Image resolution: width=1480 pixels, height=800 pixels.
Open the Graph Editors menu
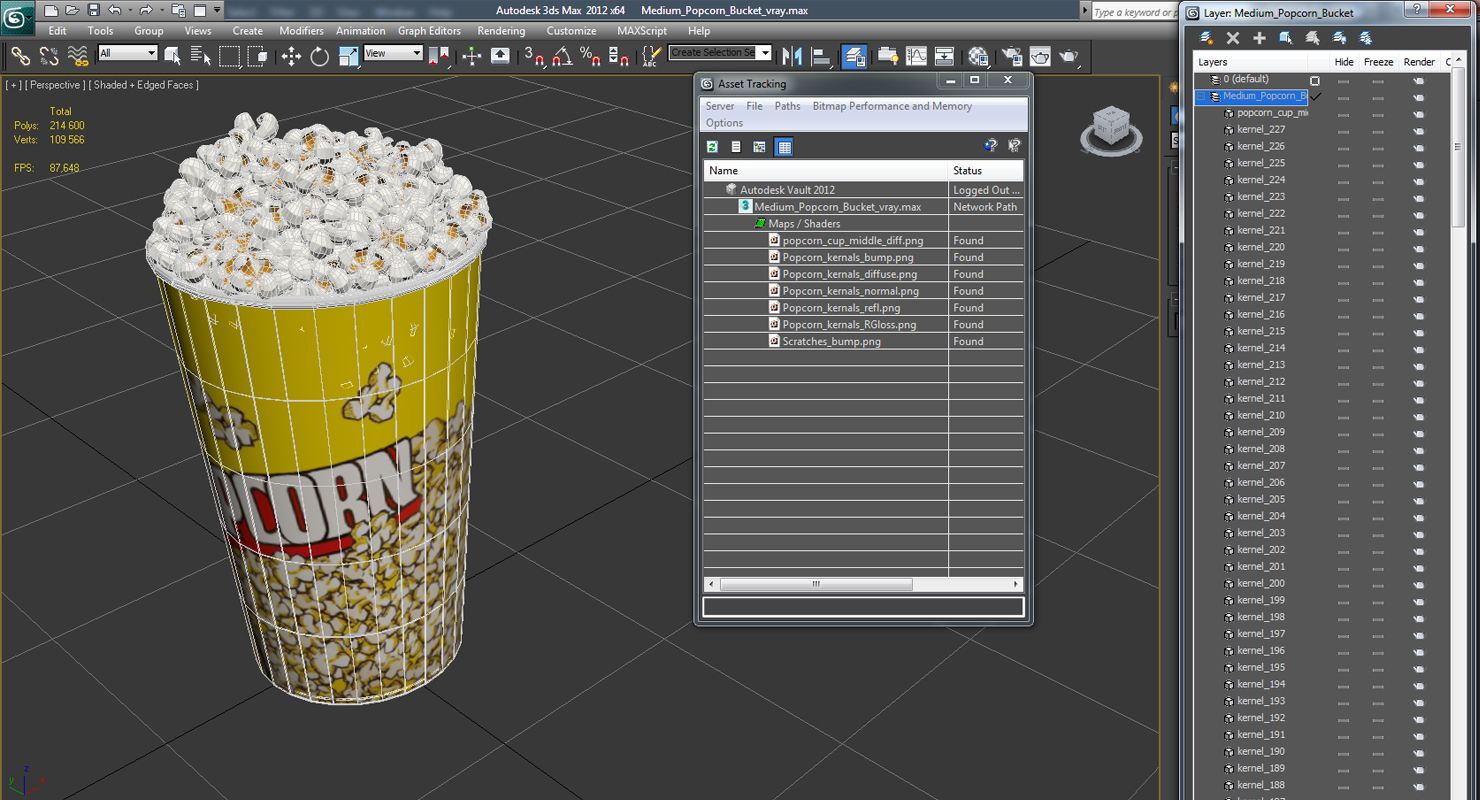(429, 31)
